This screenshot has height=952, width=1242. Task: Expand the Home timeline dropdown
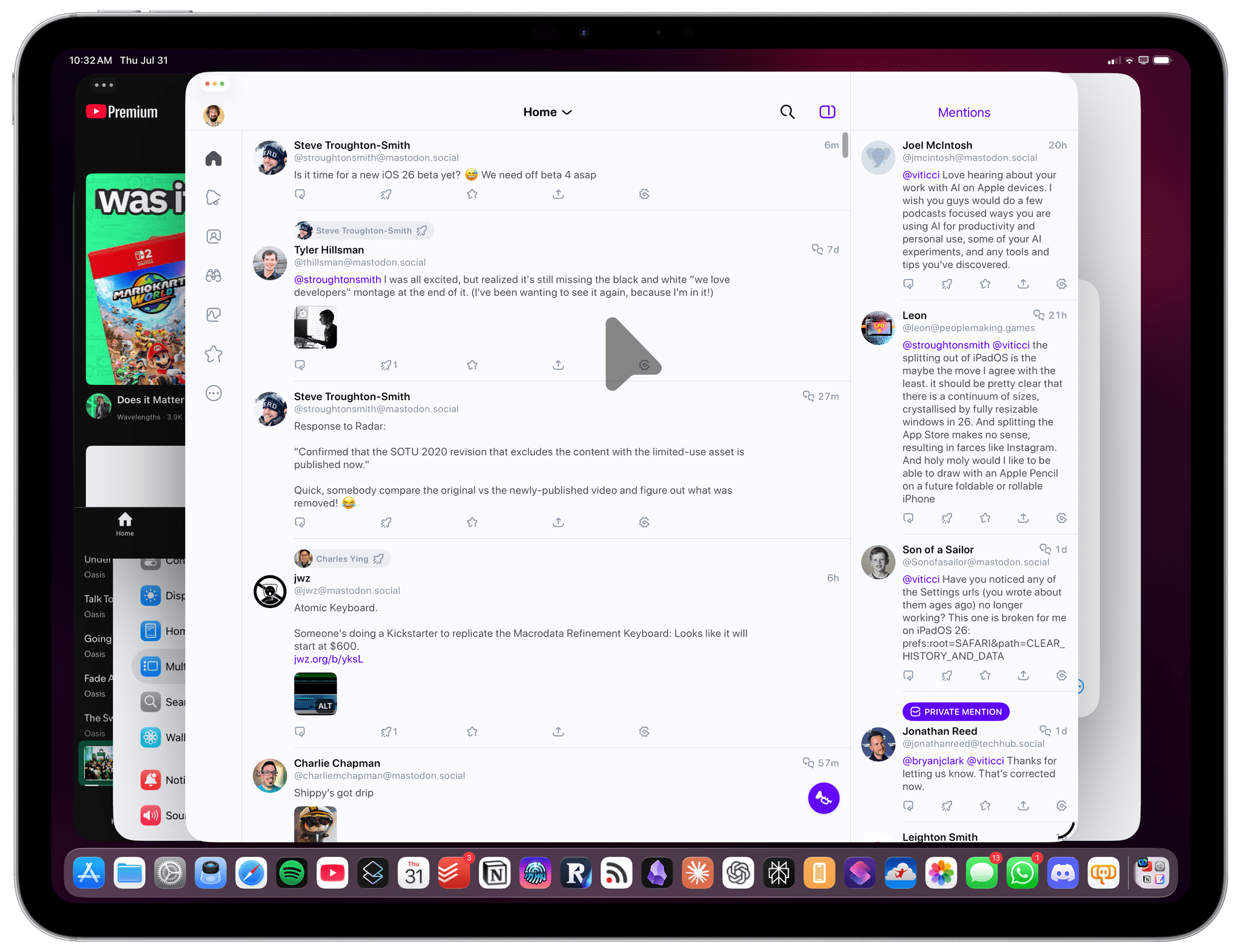(x=548, y=112)
